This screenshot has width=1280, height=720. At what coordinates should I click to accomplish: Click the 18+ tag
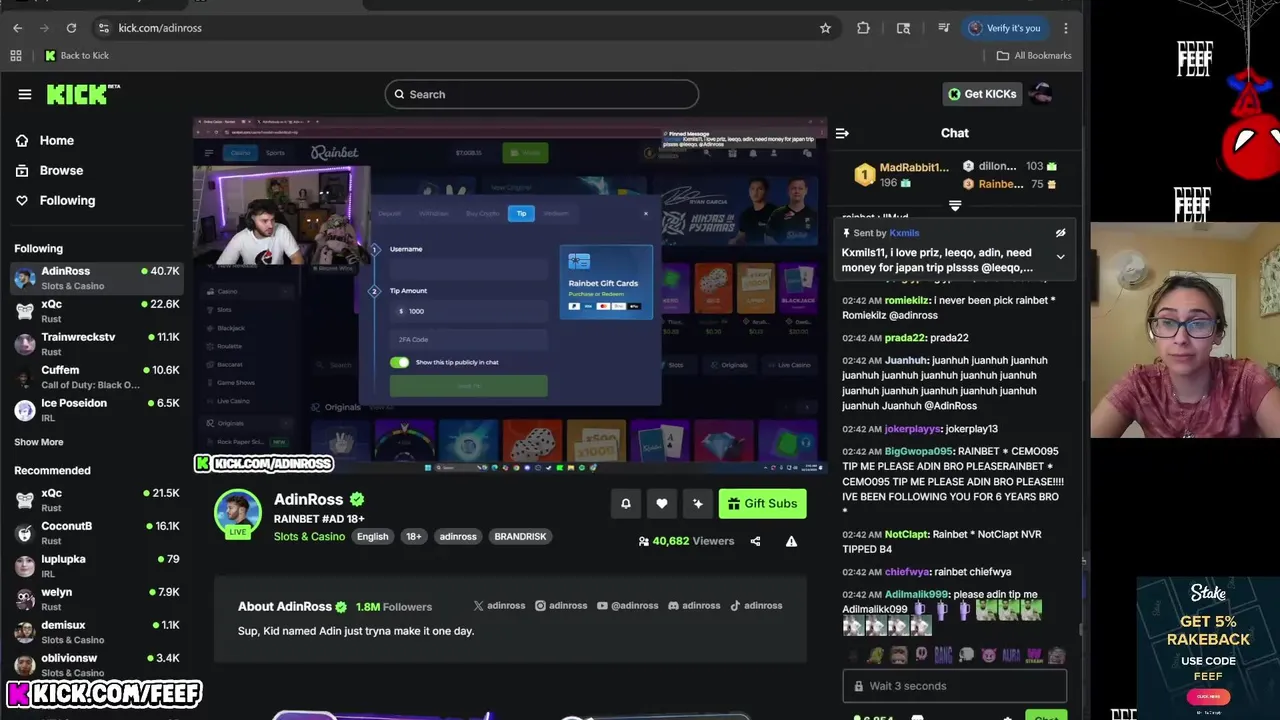click(413, 537)
